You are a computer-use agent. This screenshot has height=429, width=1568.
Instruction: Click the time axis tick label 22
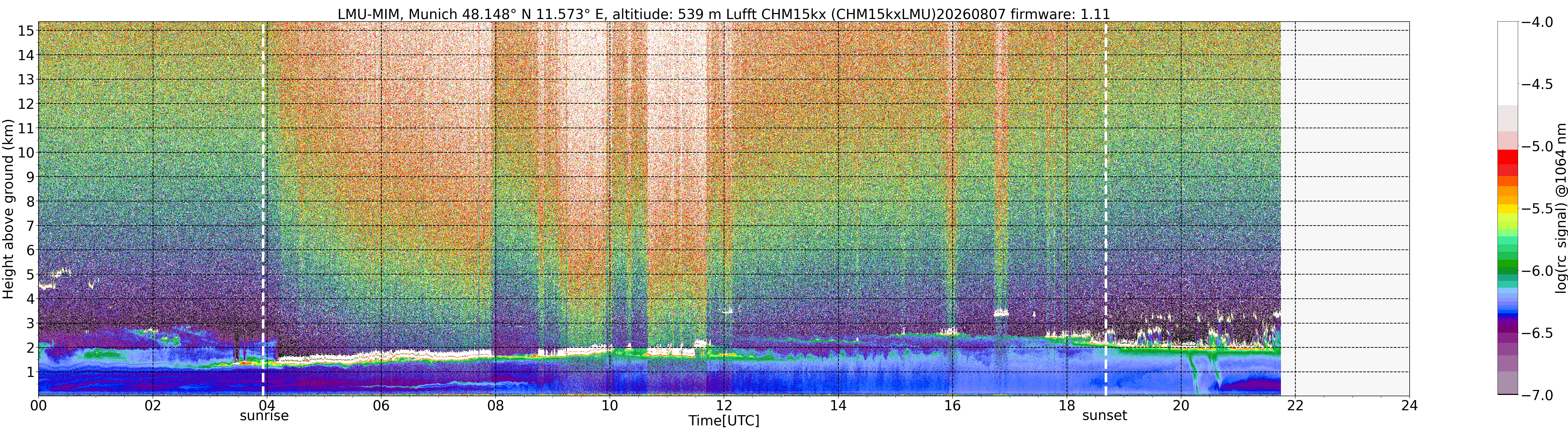click(1295, 406)
